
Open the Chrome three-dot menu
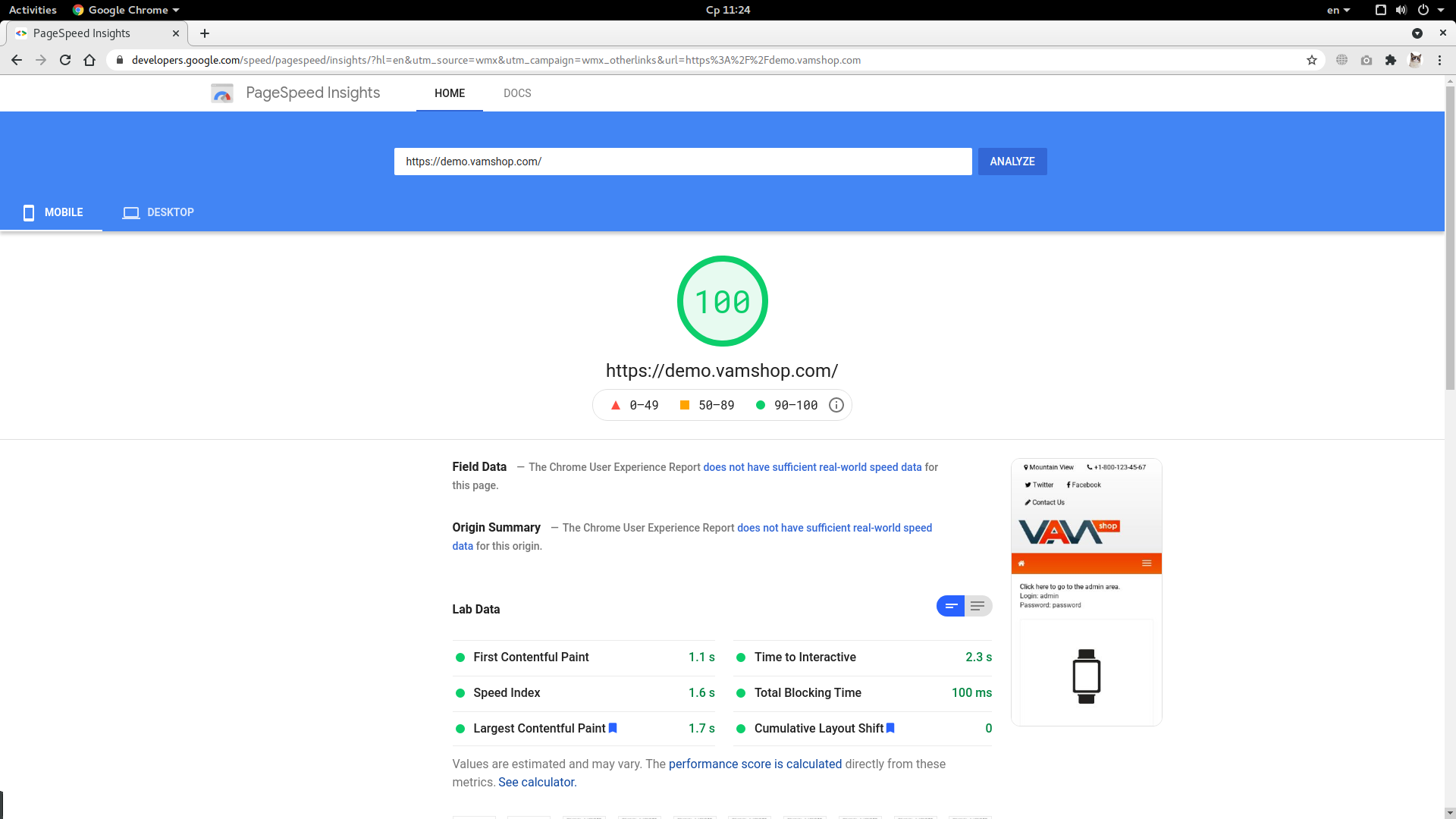[1439, 60]
